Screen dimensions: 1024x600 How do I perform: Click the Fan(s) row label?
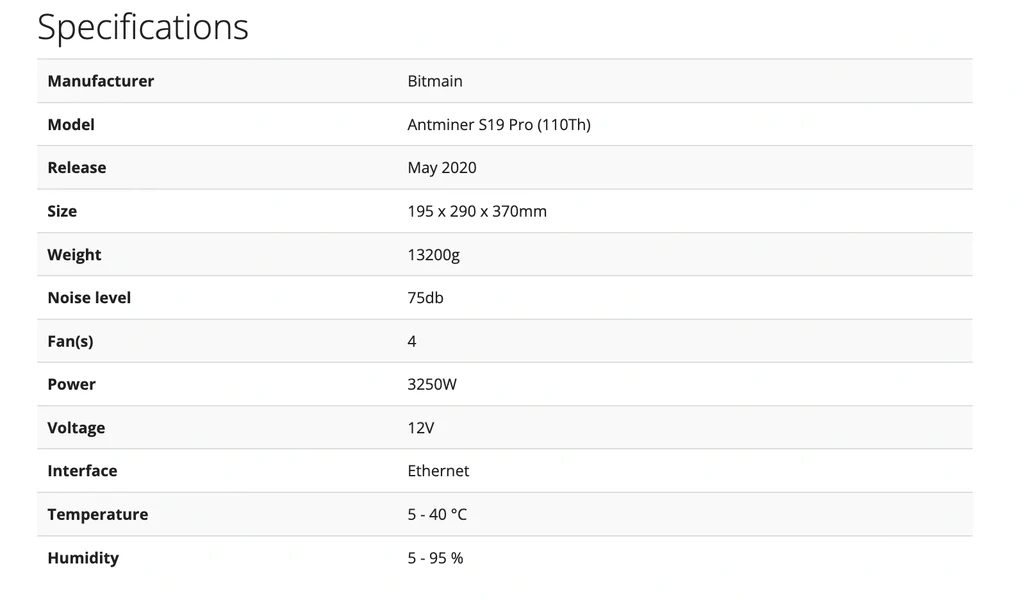tap(70, 341)
